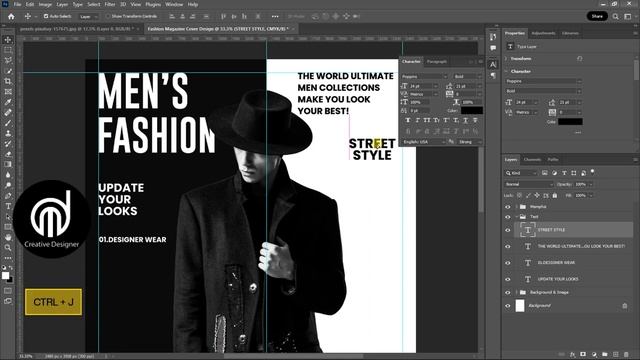Open the File menu
The image size is (640, 360).
[x=17, y=4]
